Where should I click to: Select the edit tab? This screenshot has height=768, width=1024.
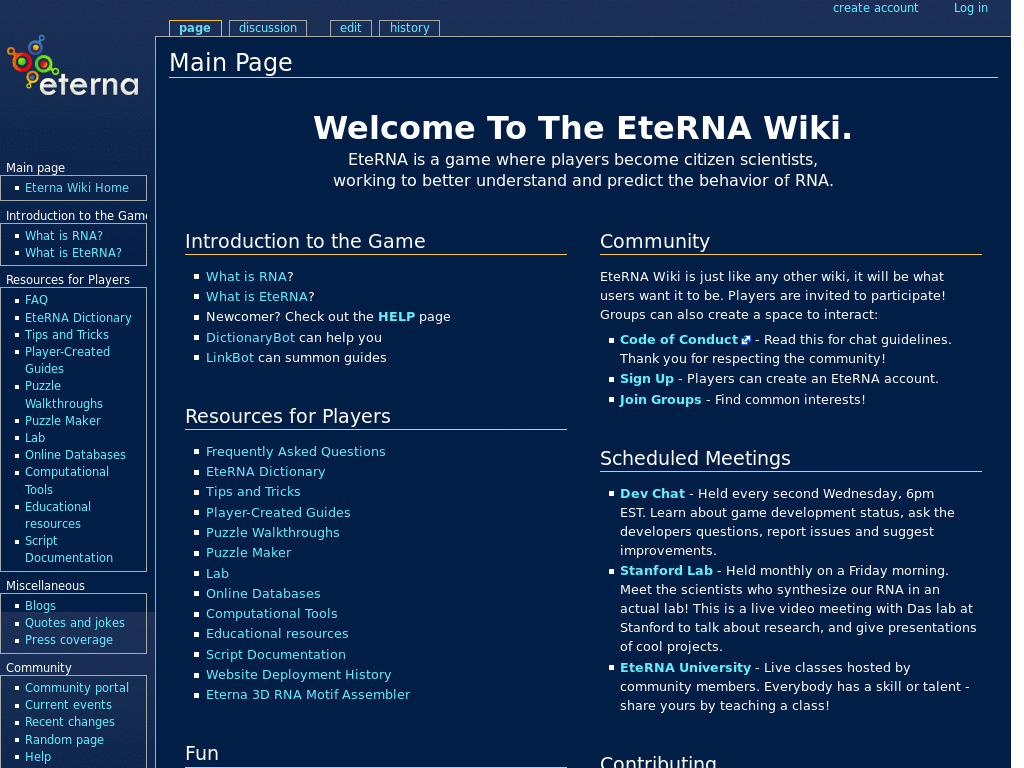[x=350, y=28]
